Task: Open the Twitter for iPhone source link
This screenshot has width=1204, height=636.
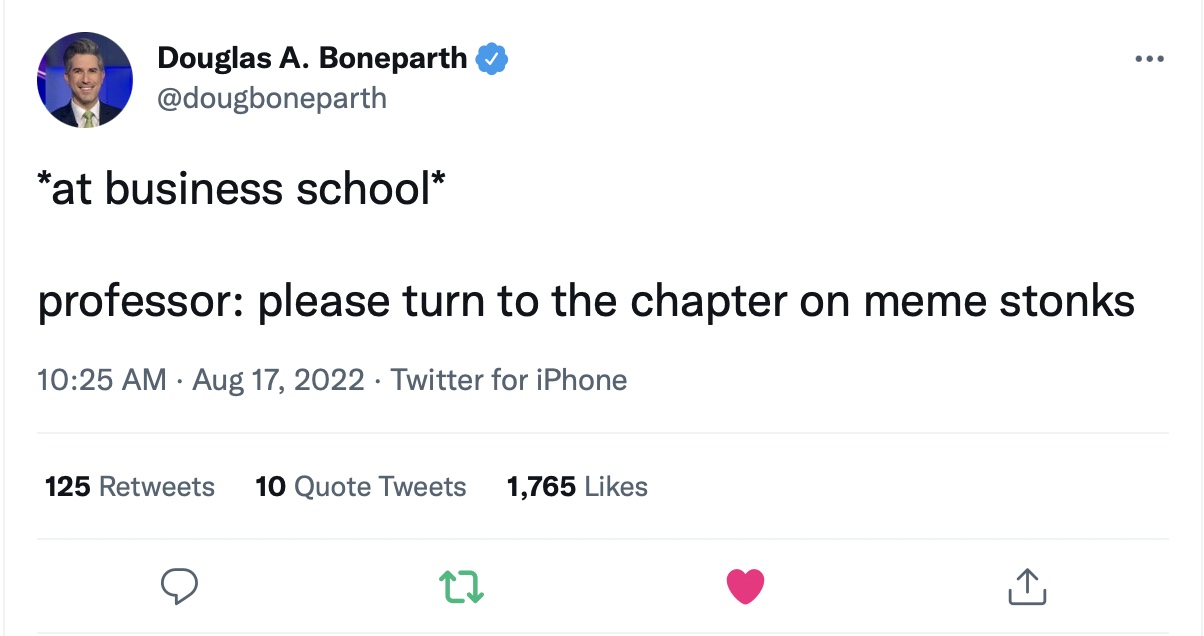Action: [509, 380]
